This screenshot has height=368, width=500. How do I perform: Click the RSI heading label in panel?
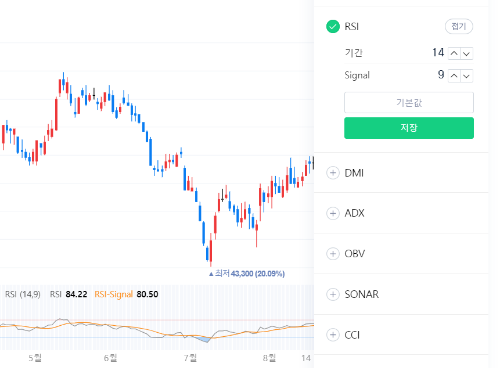tap(352, 26)
